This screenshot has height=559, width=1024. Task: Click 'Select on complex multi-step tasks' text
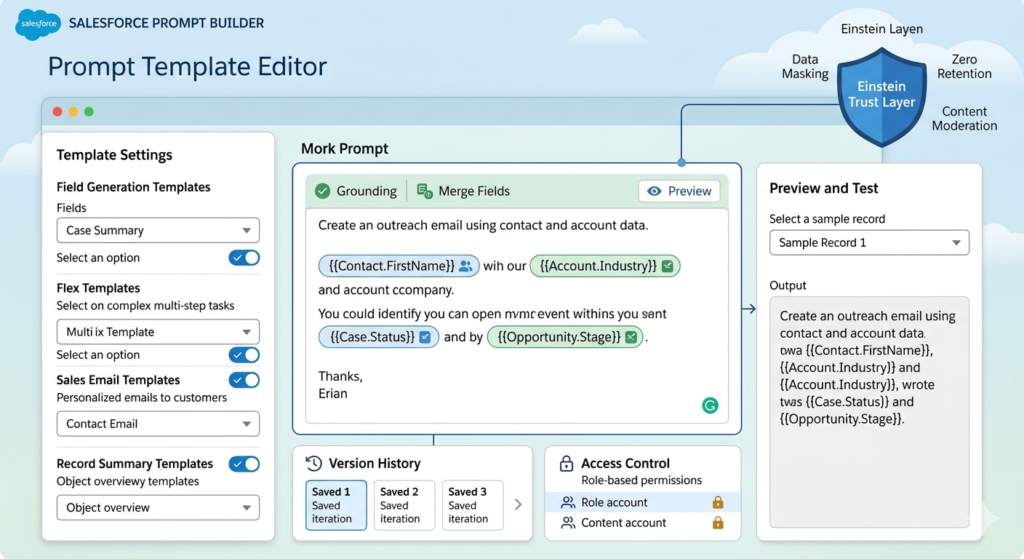tap(145, 306)
